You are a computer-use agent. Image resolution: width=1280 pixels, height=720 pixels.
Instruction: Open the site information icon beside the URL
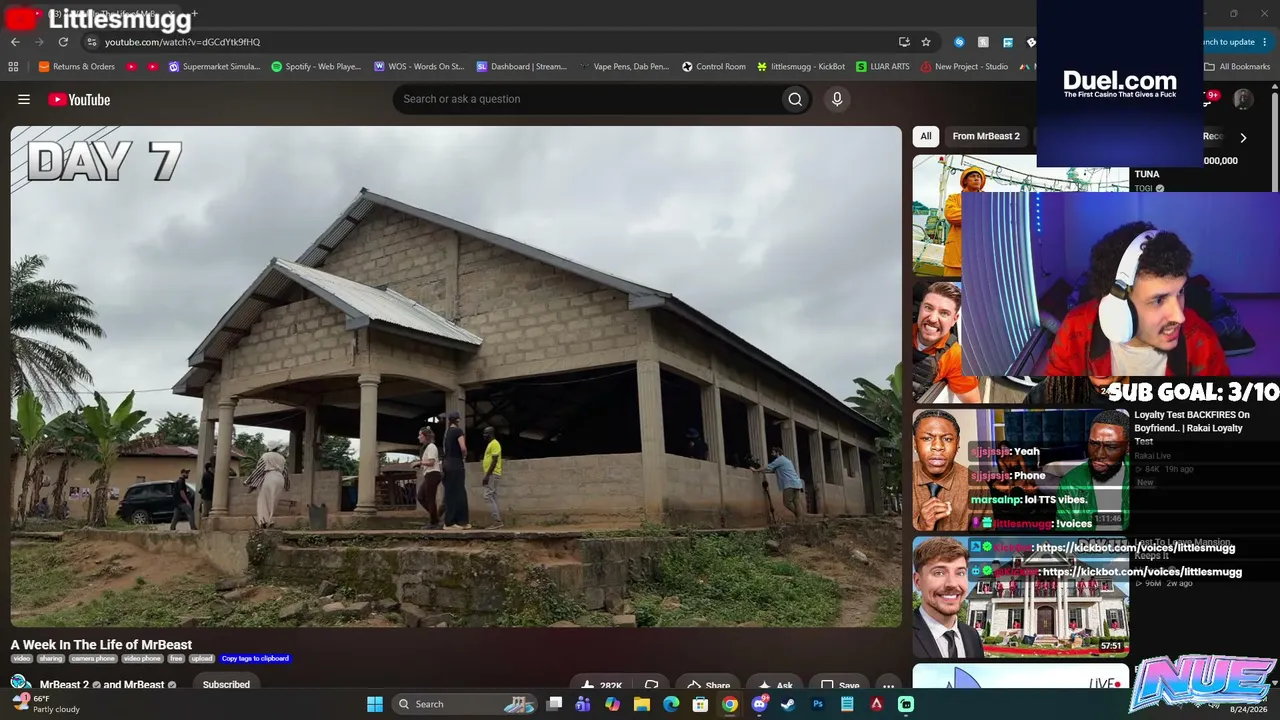click(x=91, y=42)
